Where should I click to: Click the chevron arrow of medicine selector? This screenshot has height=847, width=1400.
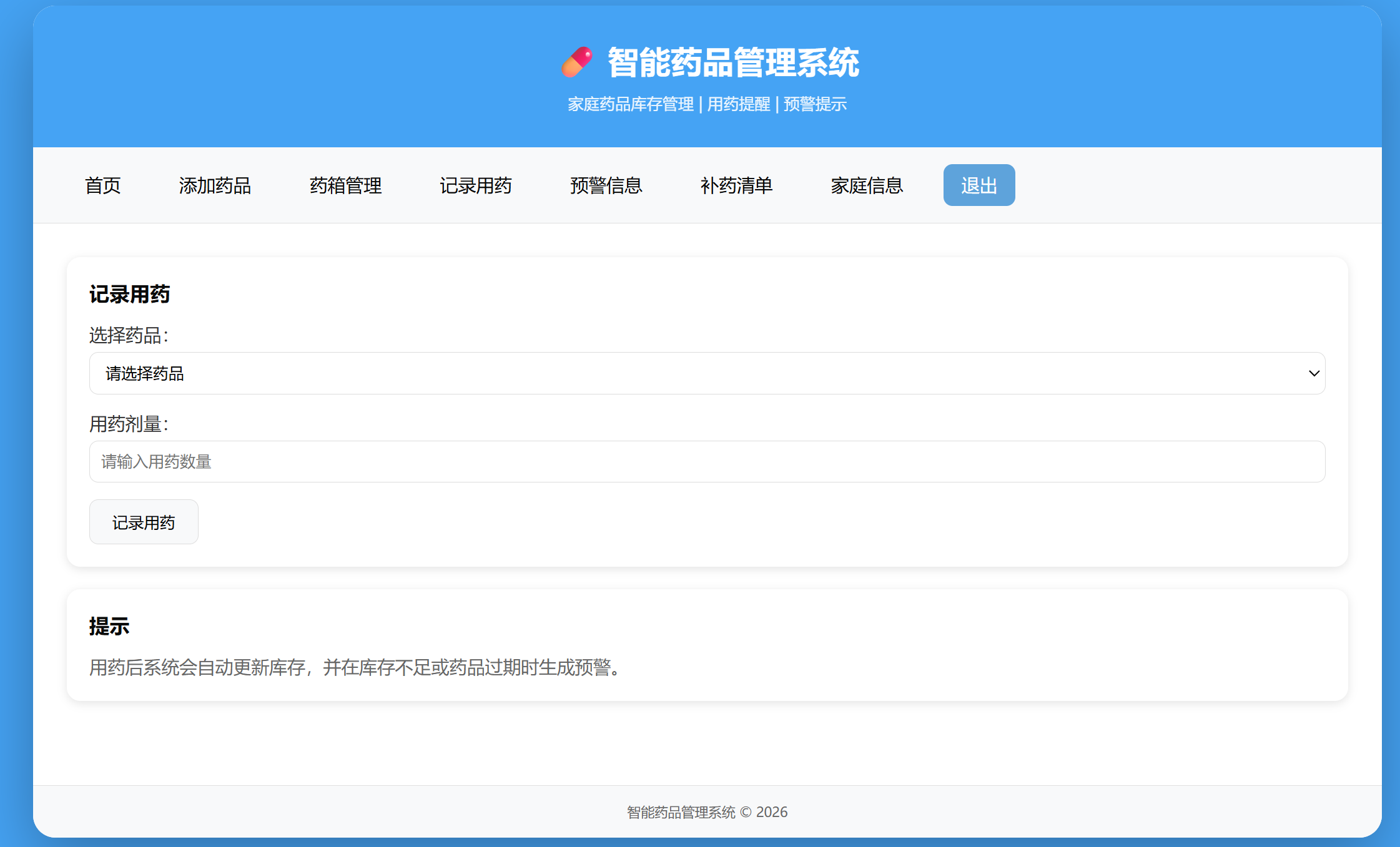(x=1314, y=373)
